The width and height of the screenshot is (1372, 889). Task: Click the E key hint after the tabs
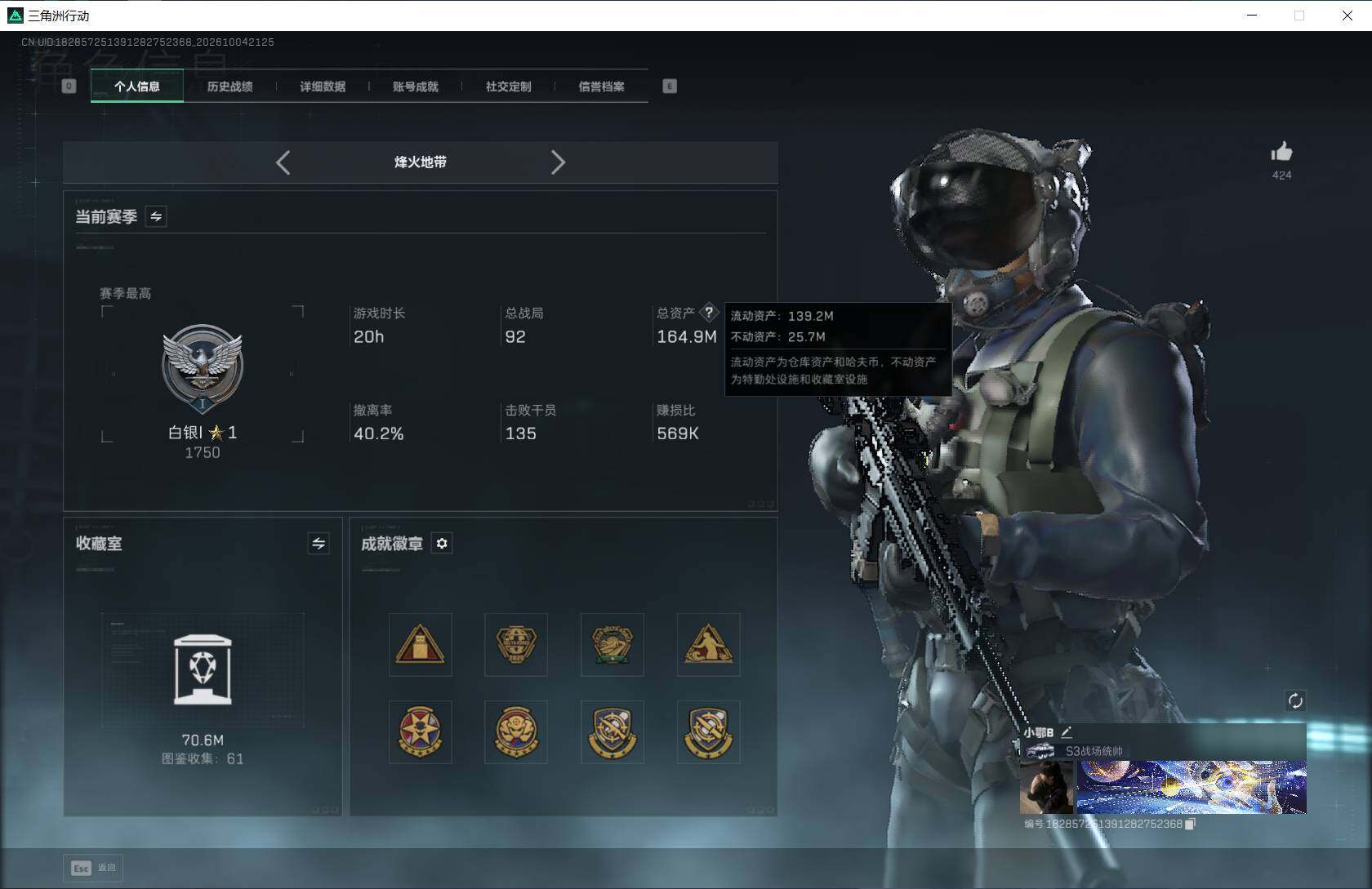pos(670,87)
